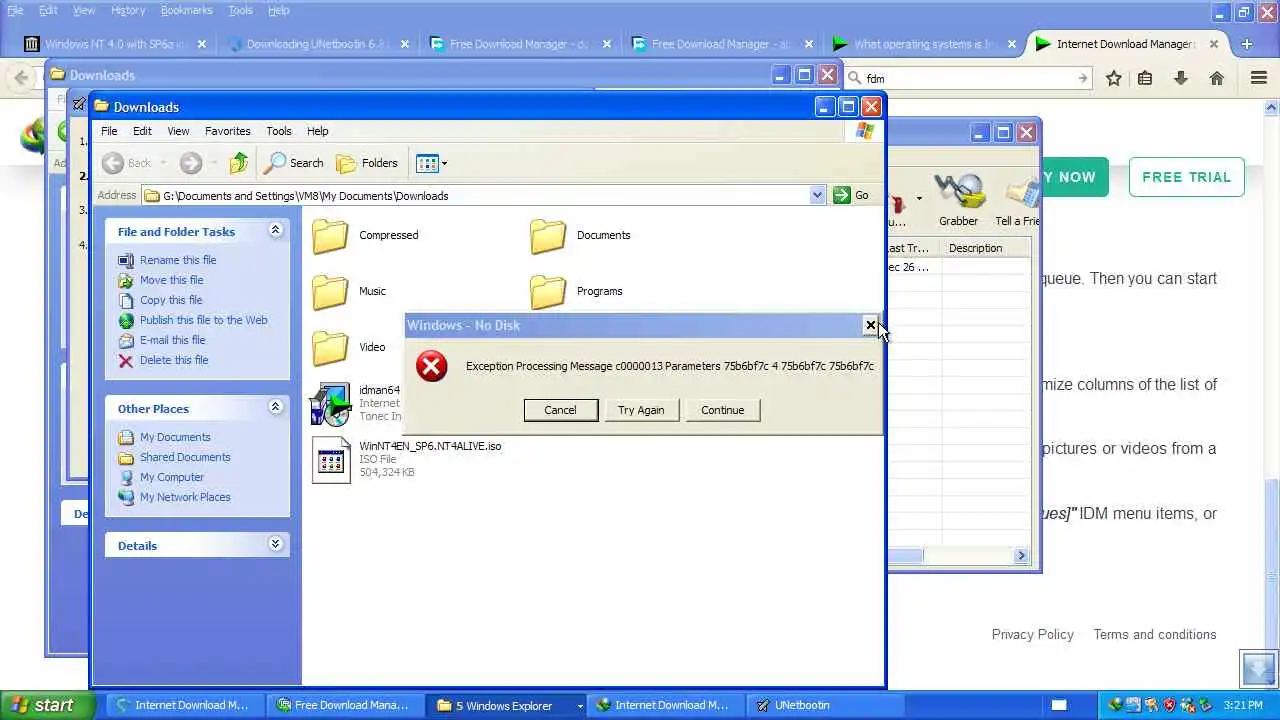Open the Programs folder
The width and height of the screenshot is (1280, 720).
pos(548,292)
